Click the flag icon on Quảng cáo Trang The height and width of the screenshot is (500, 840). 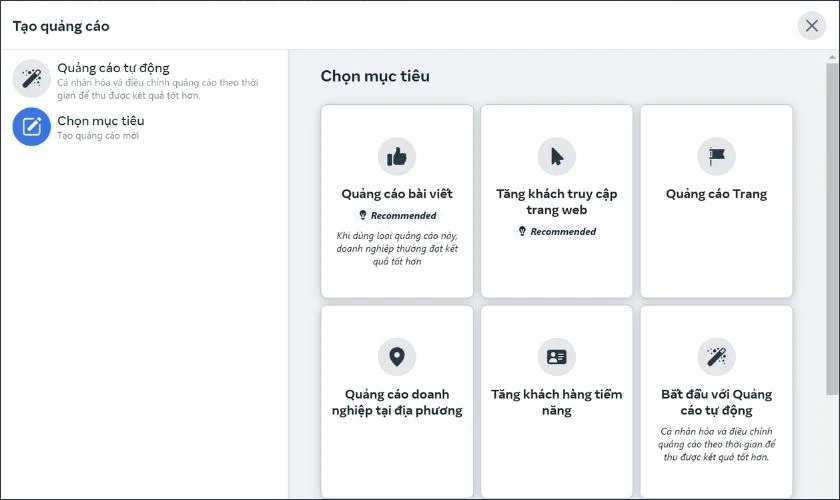click(x=716, y=156)
